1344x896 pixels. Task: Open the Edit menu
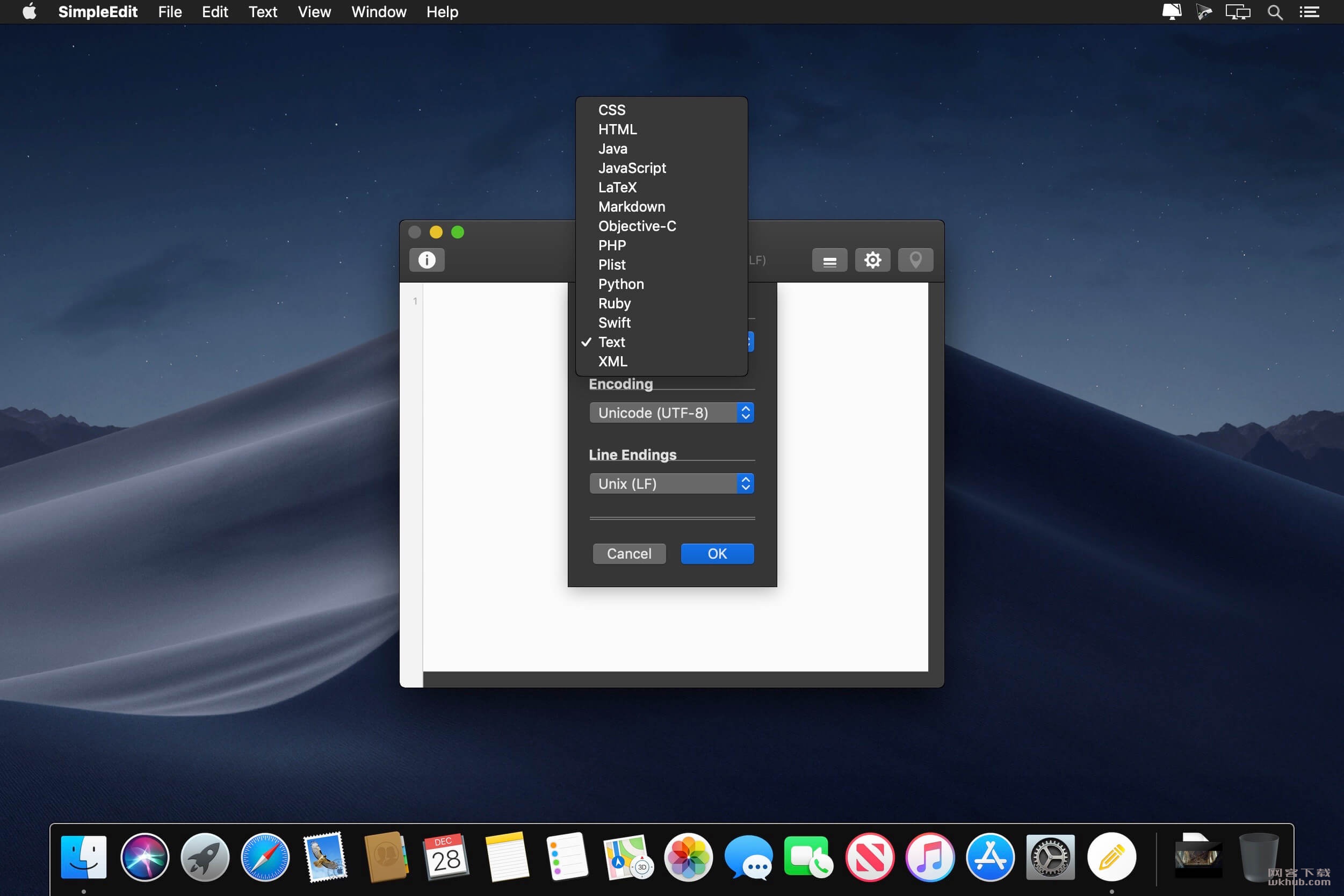point(215,12)
